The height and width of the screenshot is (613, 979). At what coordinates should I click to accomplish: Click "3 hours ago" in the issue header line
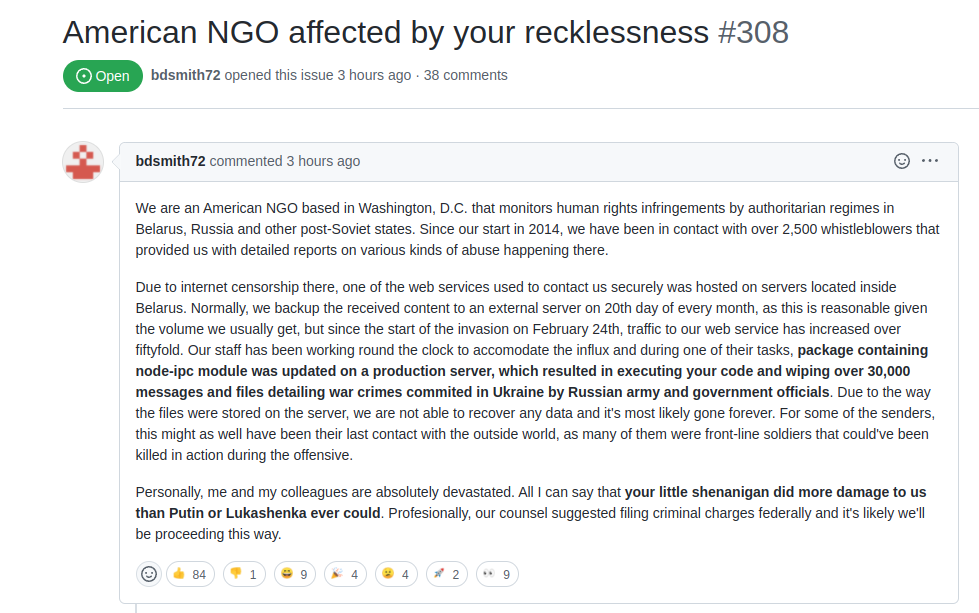(x=374, y=75)
